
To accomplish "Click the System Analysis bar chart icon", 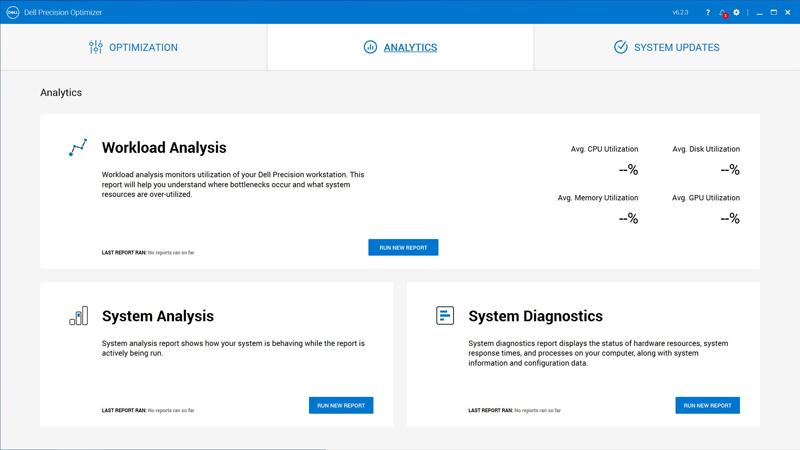I will 79,316.
